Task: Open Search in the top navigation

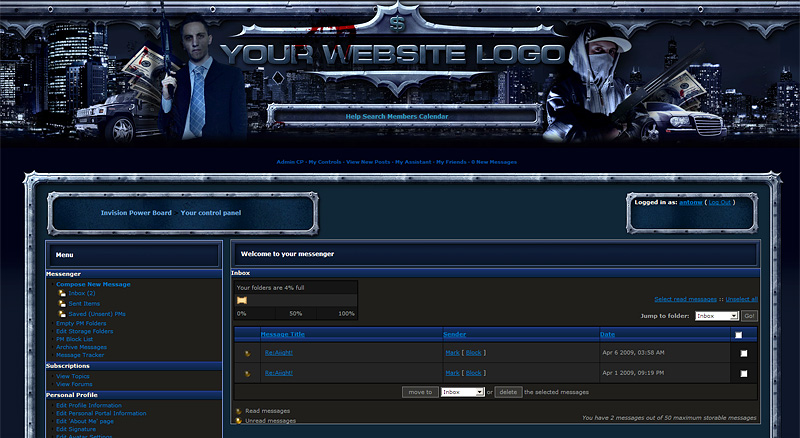Action: 373,116
